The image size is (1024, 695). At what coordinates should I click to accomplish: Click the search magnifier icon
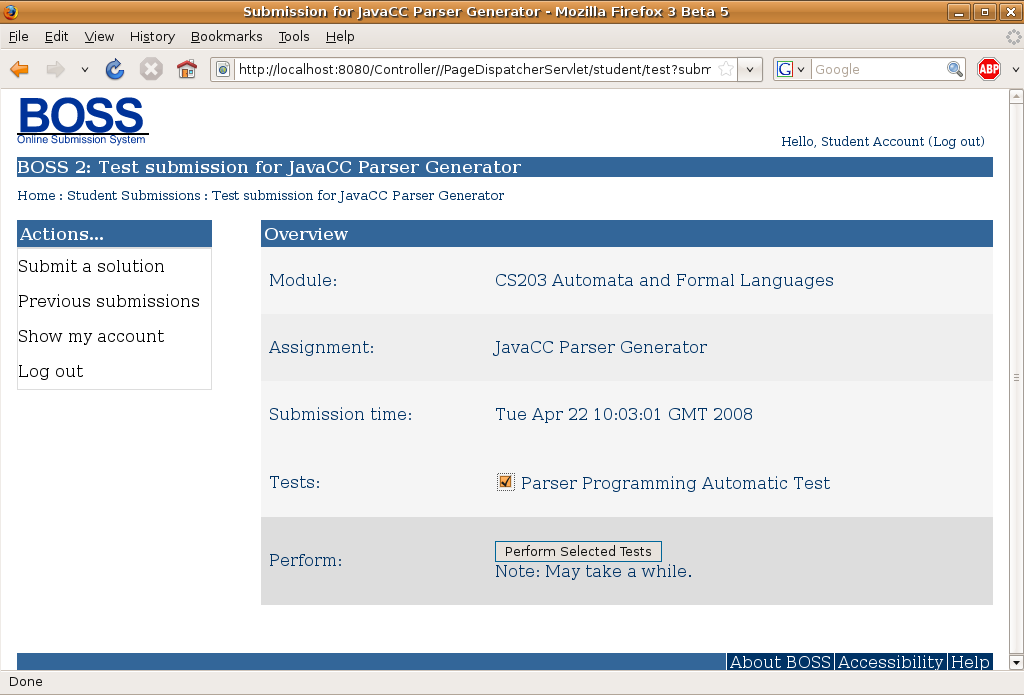click(956, 69)
